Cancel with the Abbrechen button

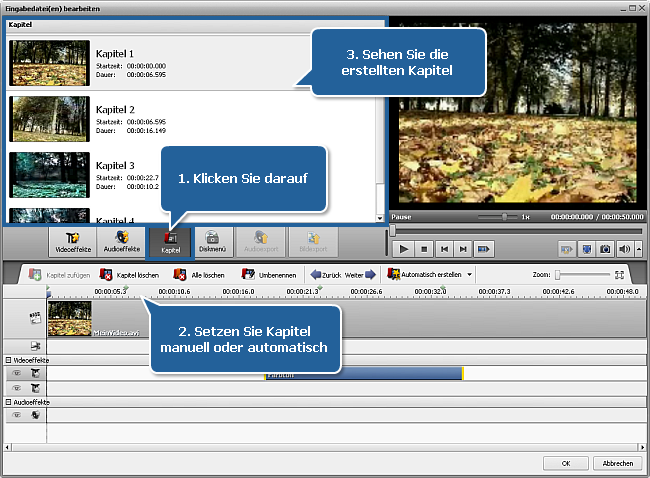618,463
